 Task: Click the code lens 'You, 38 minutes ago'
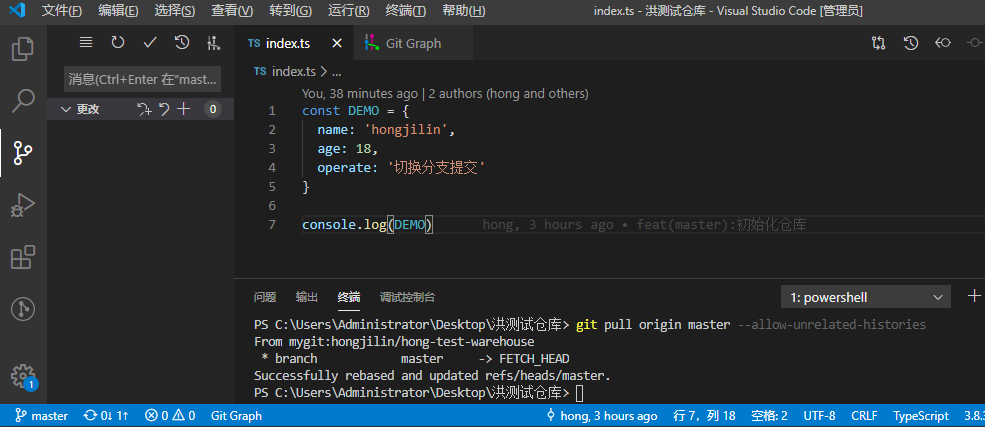click(x=360, y=94)
